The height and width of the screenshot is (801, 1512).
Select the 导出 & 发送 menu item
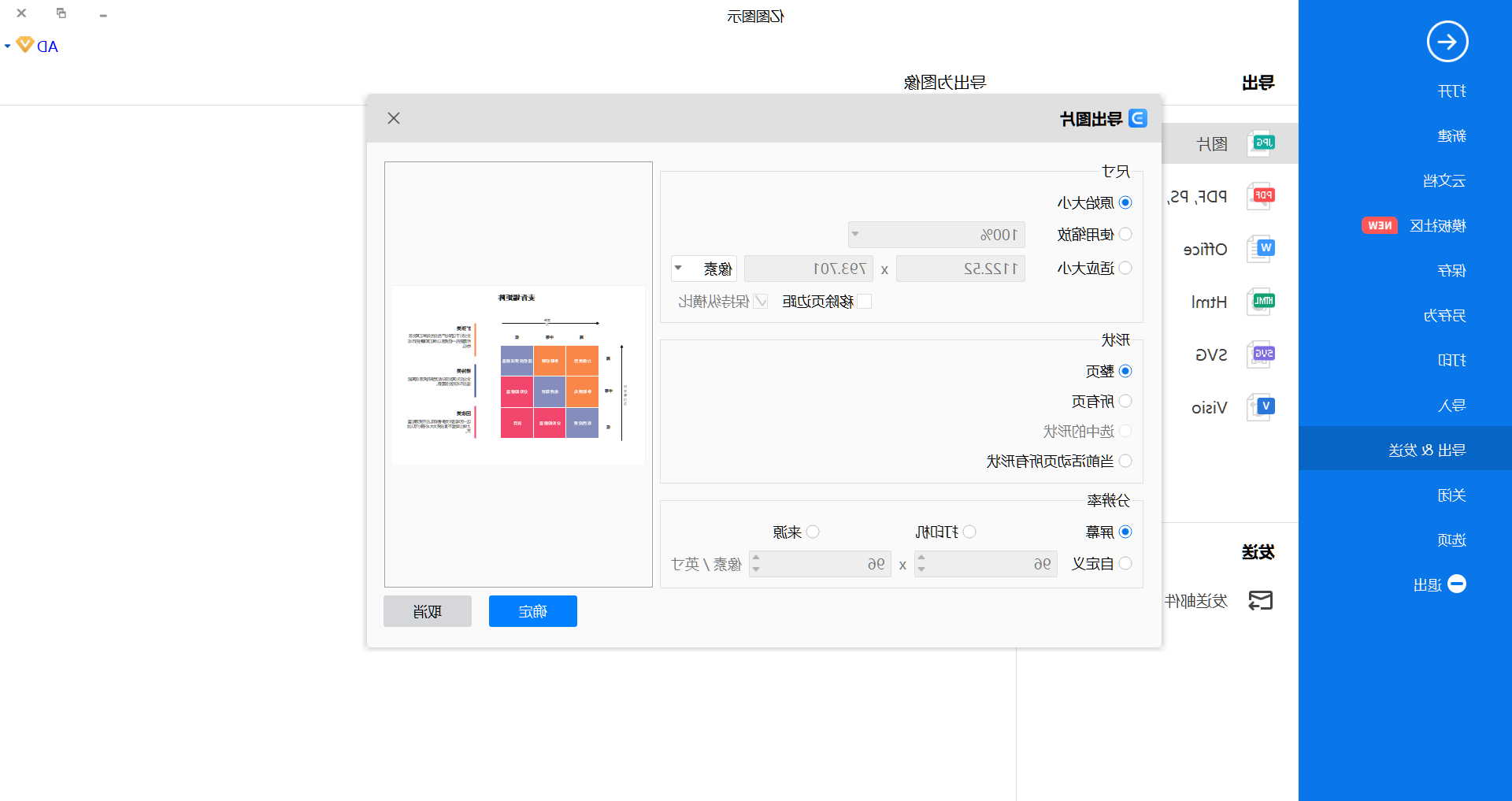pyautogui.click(x=1405, y=450)
